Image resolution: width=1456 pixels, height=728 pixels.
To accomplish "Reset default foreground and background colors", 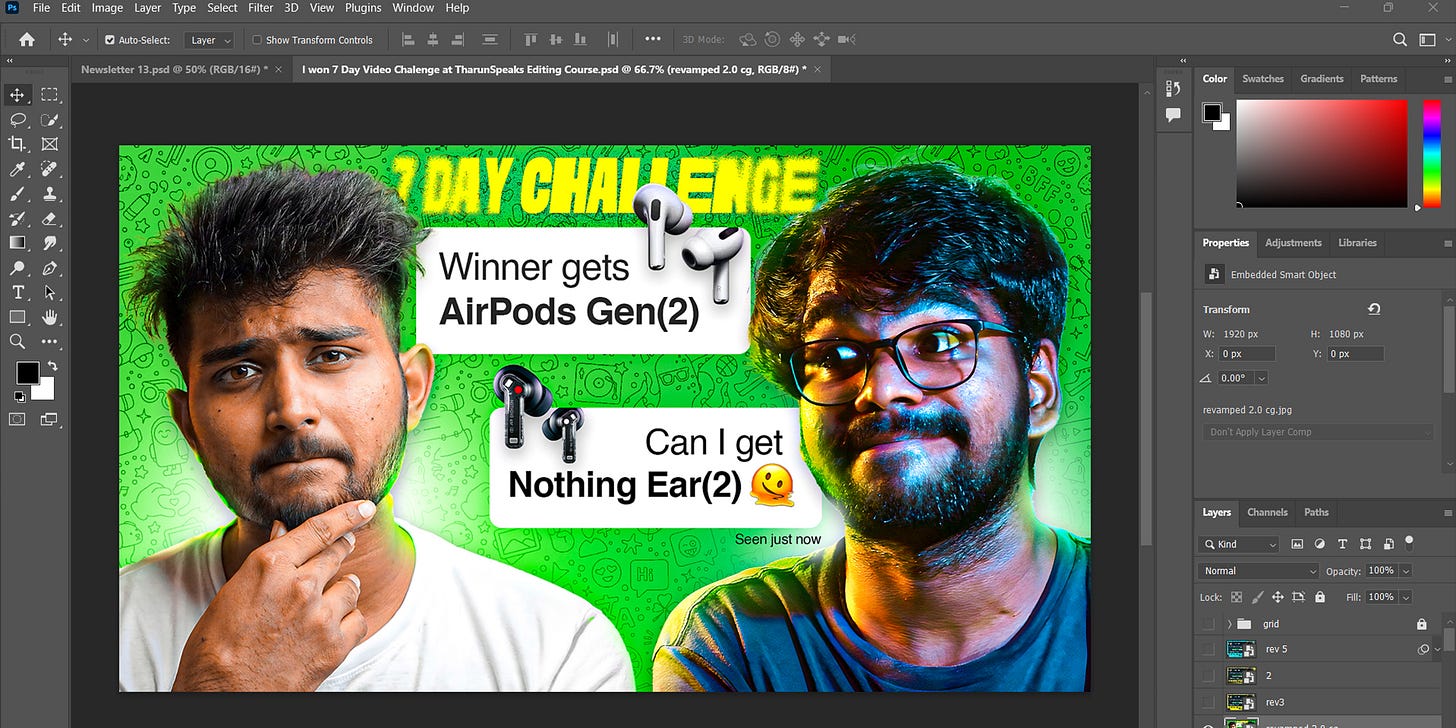I will pos(19,397).
